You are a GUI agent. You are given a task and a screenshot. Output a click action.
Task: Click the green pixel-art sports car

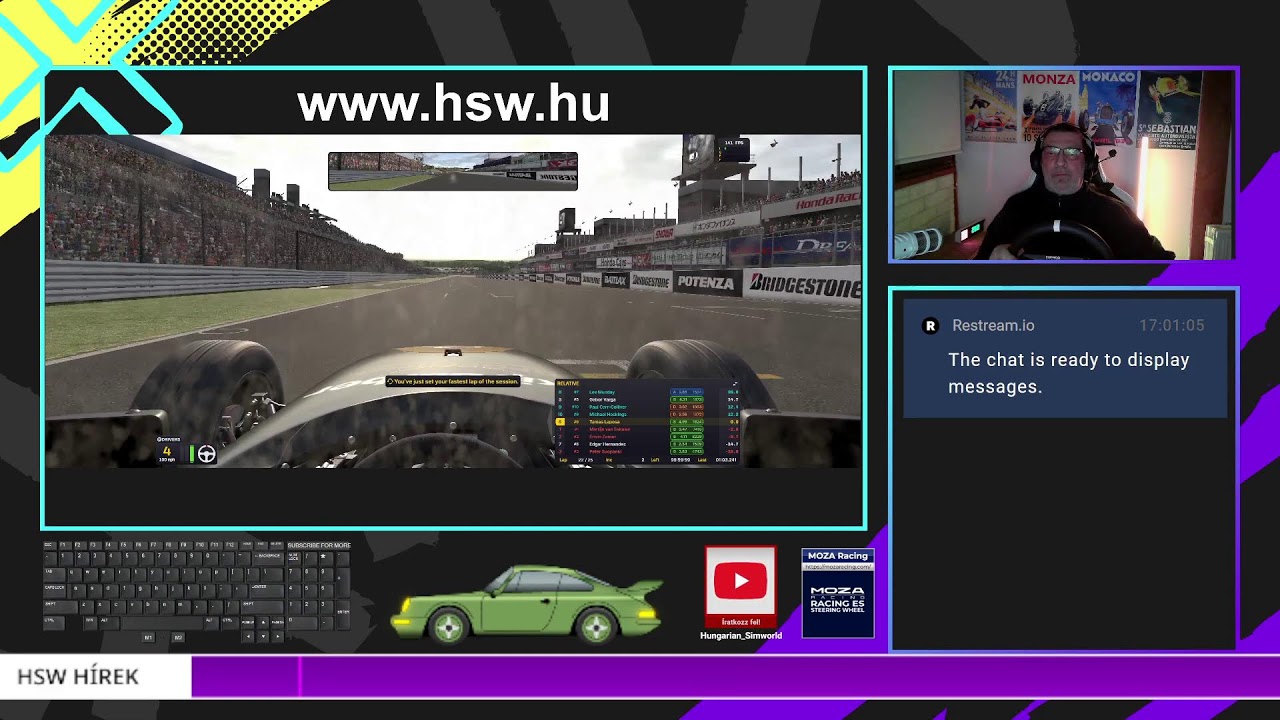pyautogui.click(x=527, y=603)
